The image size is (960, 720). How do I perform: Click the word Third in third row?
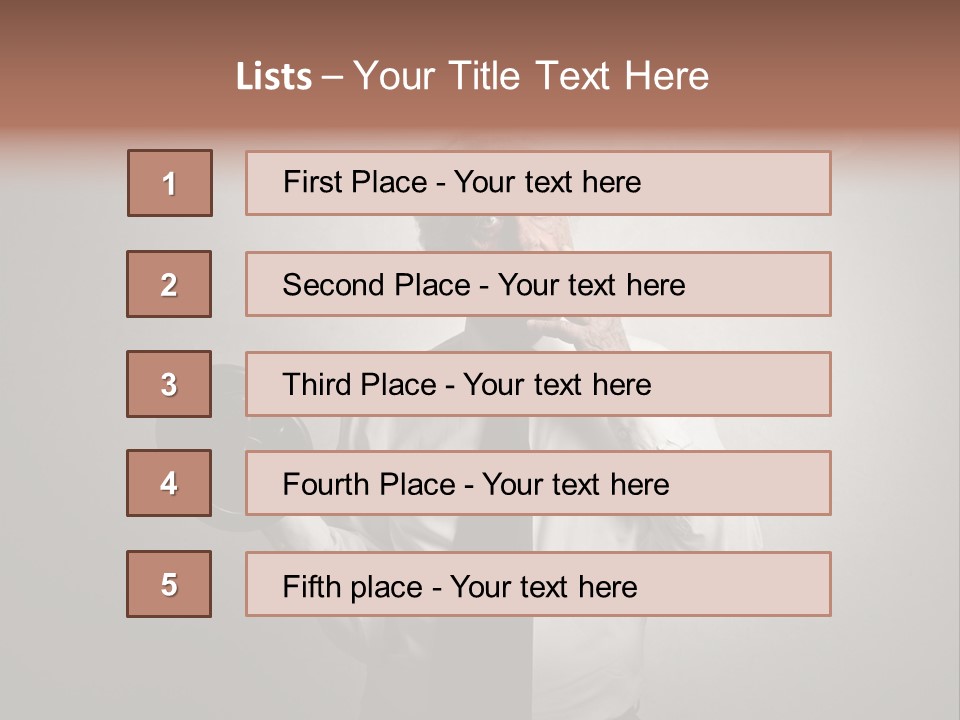[315, 385]
